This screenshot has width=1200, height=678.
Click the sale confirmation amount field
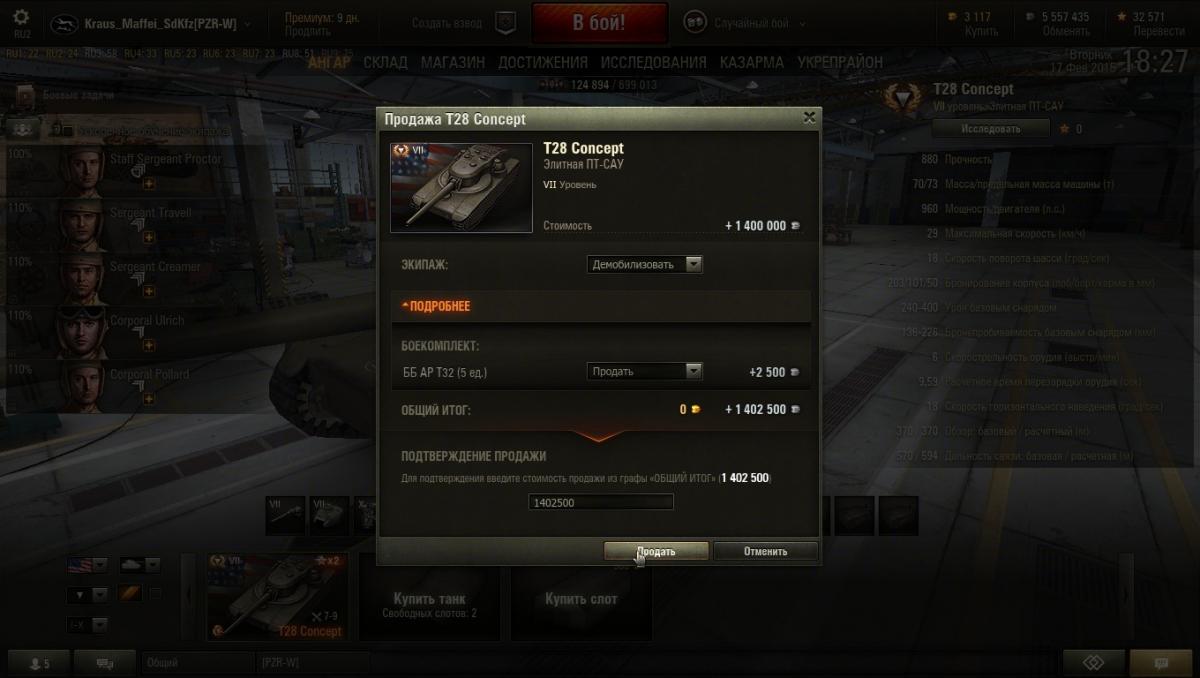coord(601,502)
